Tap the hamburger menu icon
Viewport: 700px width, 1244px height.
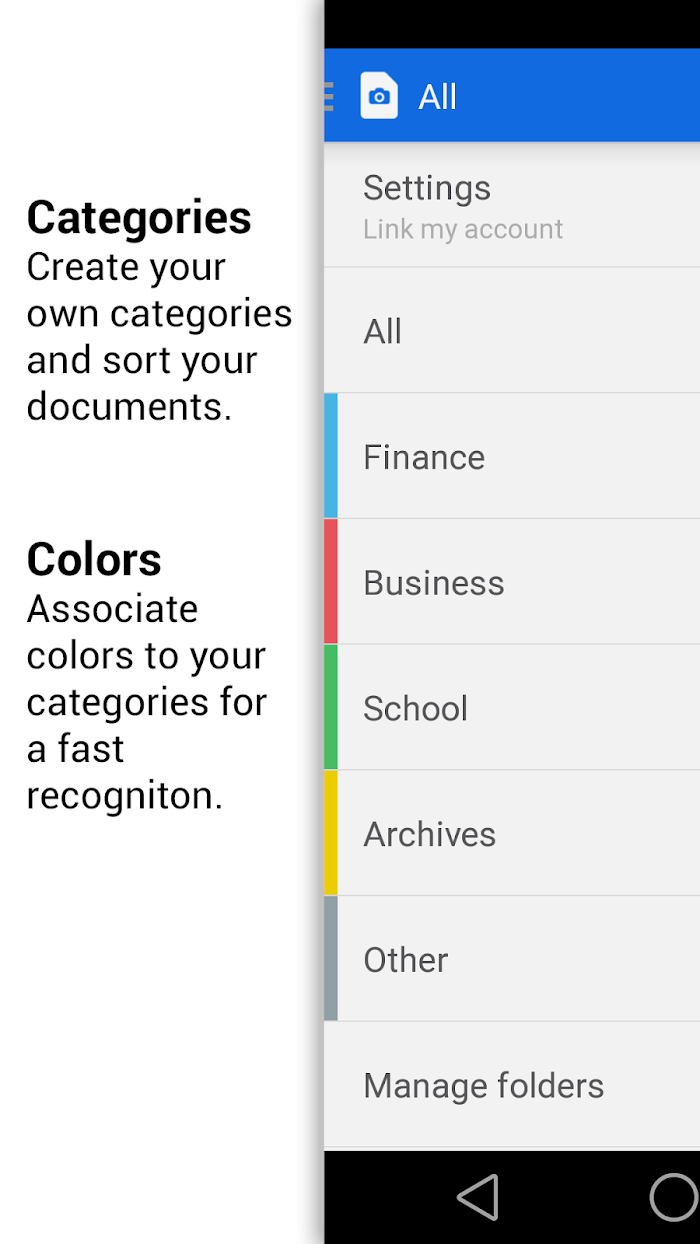[x=329, y=96]
